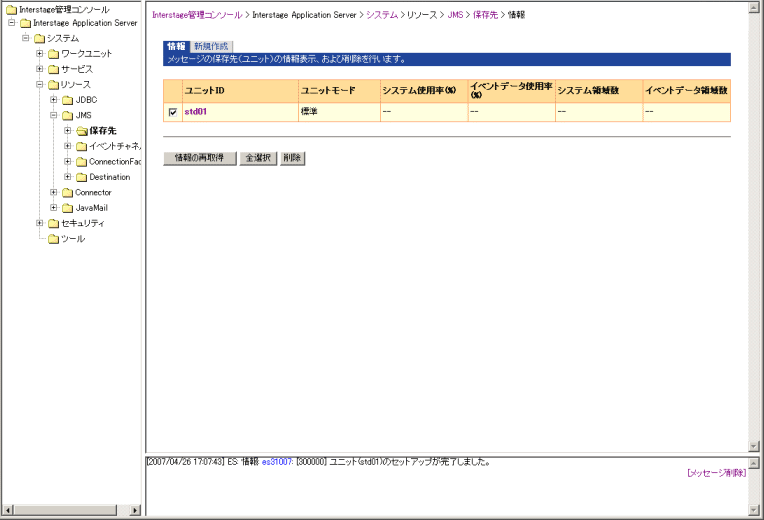Click the 削除 button
This screenshot has height=520, width=764.
click(292, 158)
